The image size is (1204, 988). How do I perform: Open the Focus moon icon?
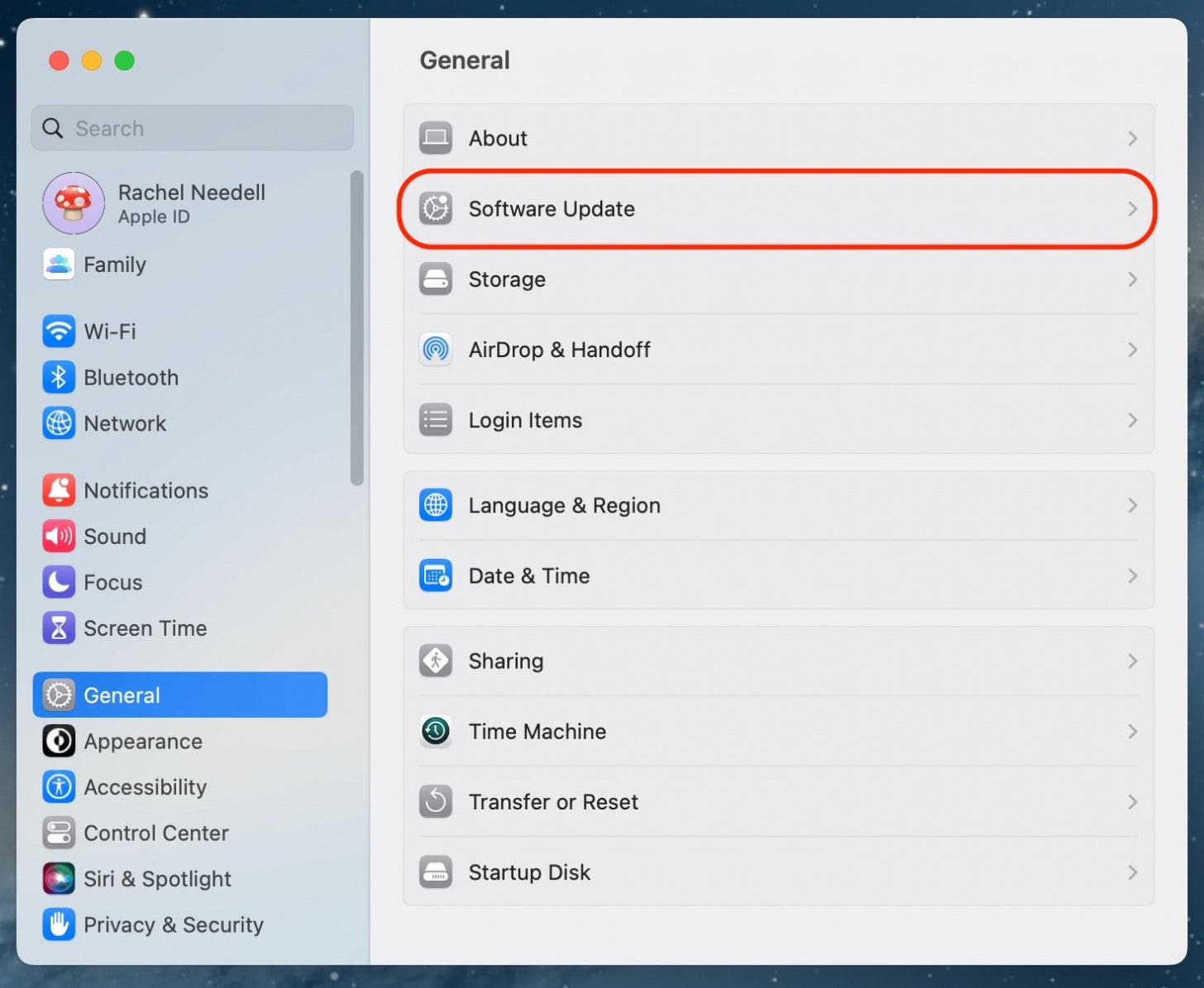pyautogui.click(x=59, y=582)
